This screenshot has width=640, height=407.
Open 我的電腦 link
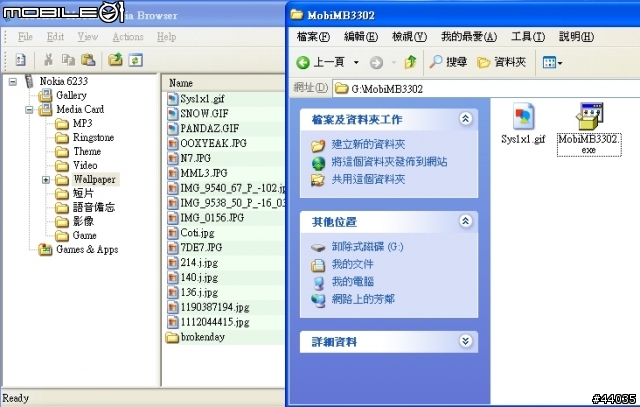pos(352,282)
